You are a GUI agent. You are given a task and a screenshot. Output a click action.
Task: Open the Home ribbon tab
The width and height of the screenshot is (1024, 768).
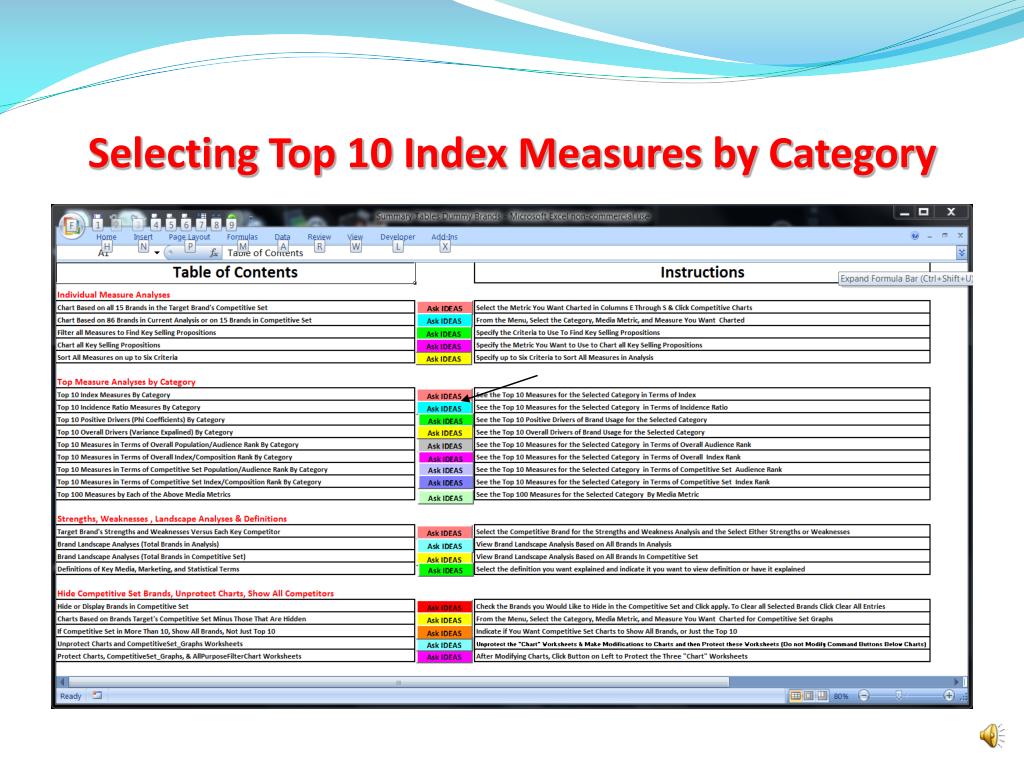106,237
